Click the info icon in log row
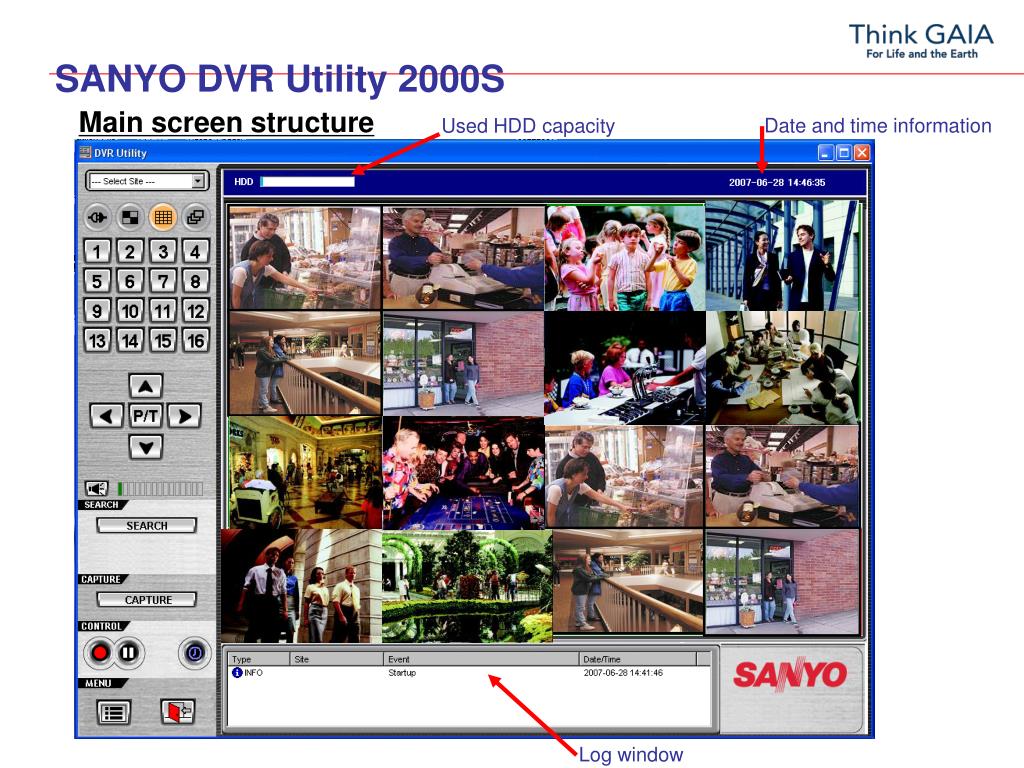 pyautogui.click(x=237, y=673)
